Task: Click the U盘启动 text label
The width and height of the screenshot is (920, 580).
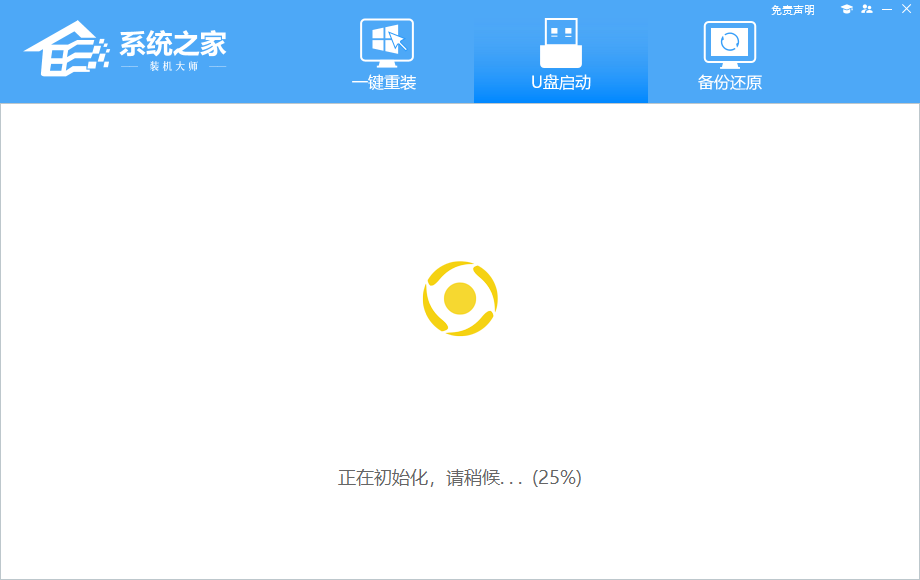Action: coord(560,81)
